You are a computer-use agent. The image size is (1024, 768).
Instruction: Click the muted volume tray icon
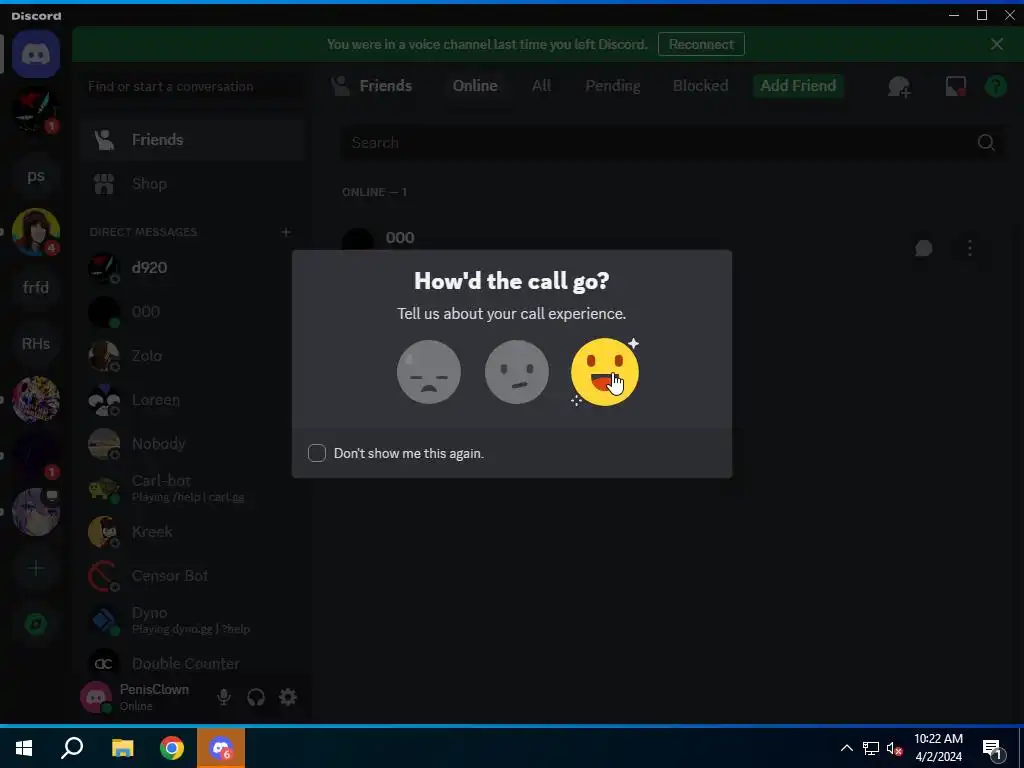(894, 748)
